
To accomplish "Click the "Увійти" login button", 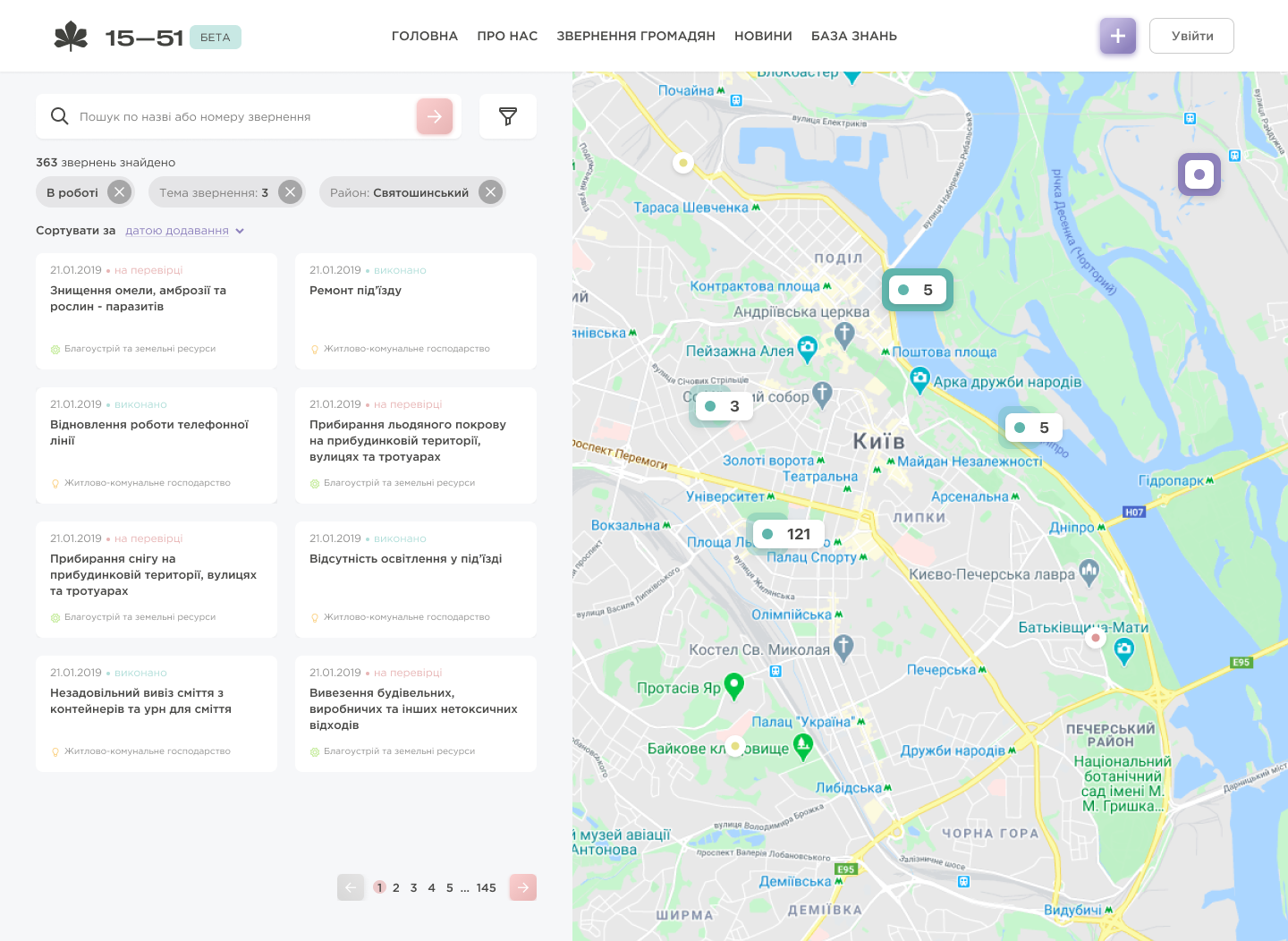I will pyautogui.click(x=1191, y=36).
